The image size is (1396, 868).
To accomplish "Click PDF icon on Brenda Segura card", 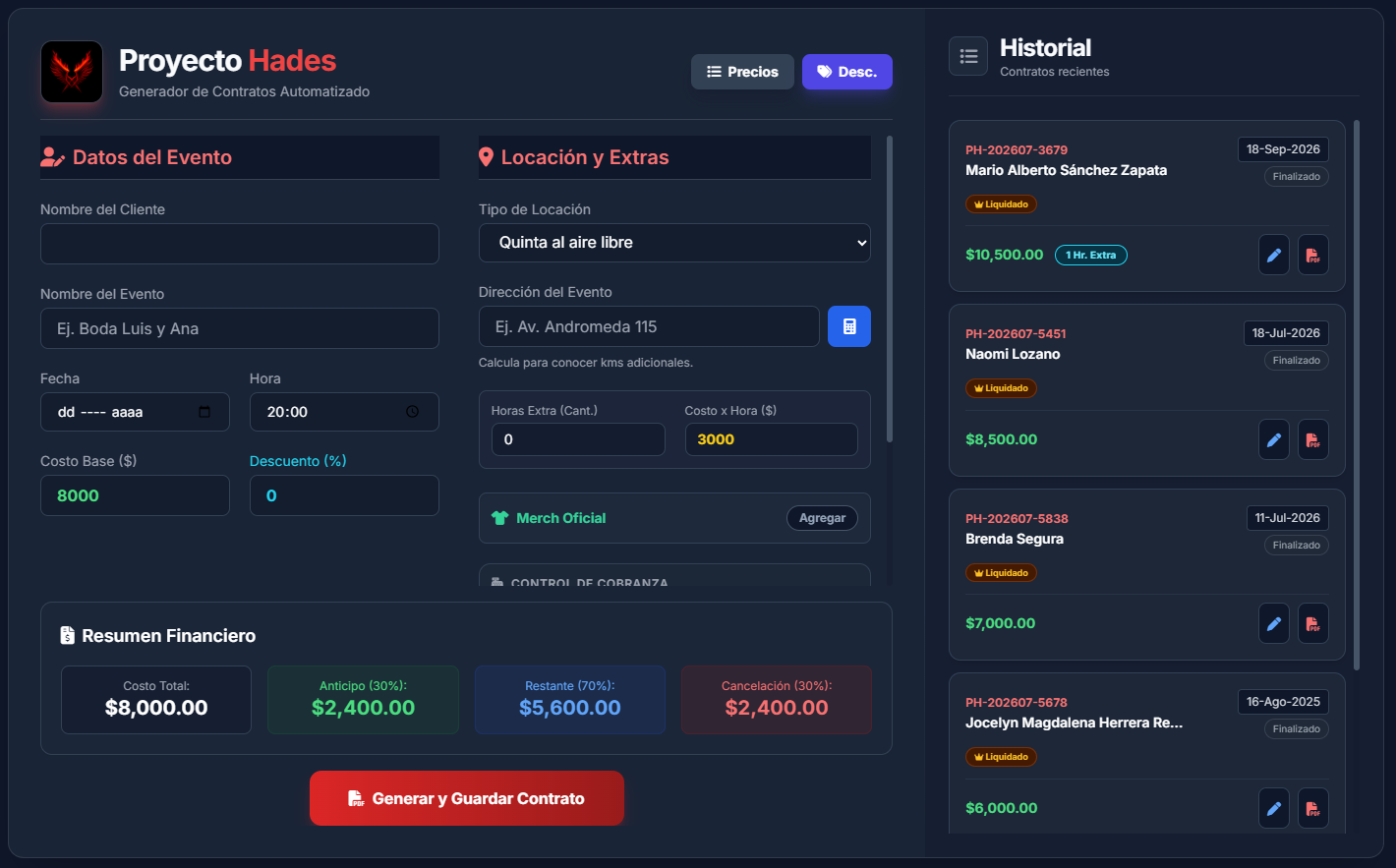I will pos(1313,623).
